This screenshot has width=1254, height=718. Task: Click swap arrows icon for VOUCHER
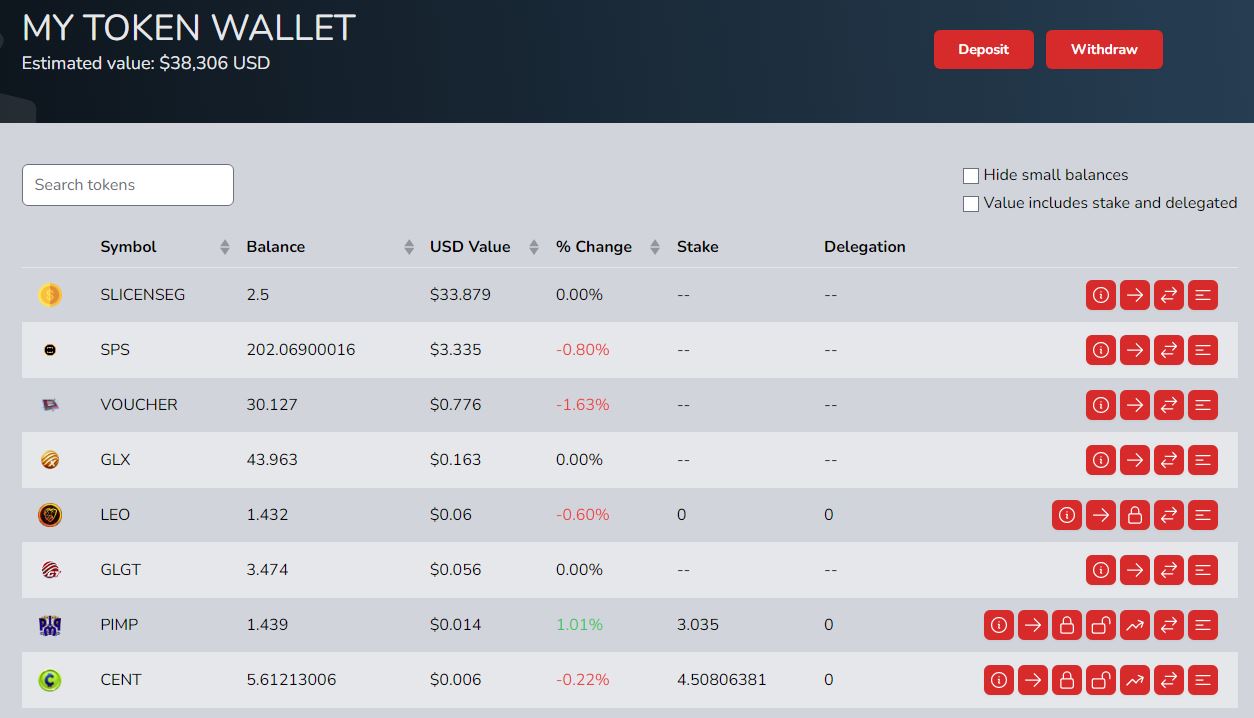click(1168, 405)
